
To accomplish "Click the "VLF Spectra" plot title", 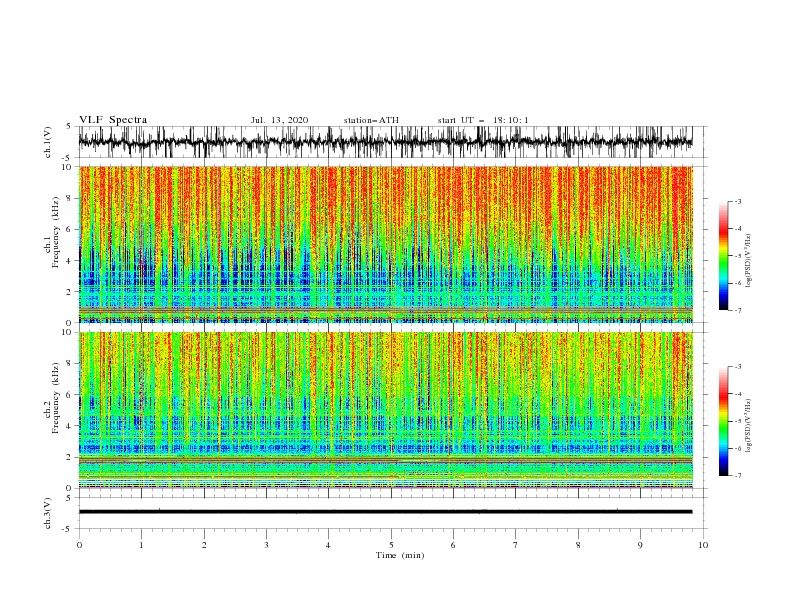I will [x=113, y=120].
